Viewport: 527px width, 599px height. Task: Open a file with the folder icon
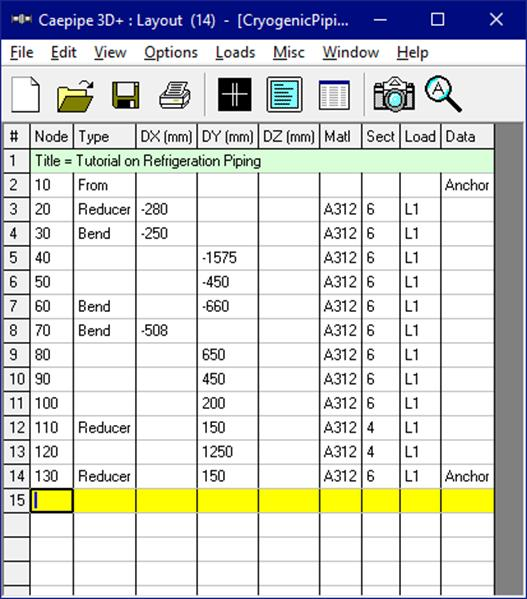click(75, 95)
